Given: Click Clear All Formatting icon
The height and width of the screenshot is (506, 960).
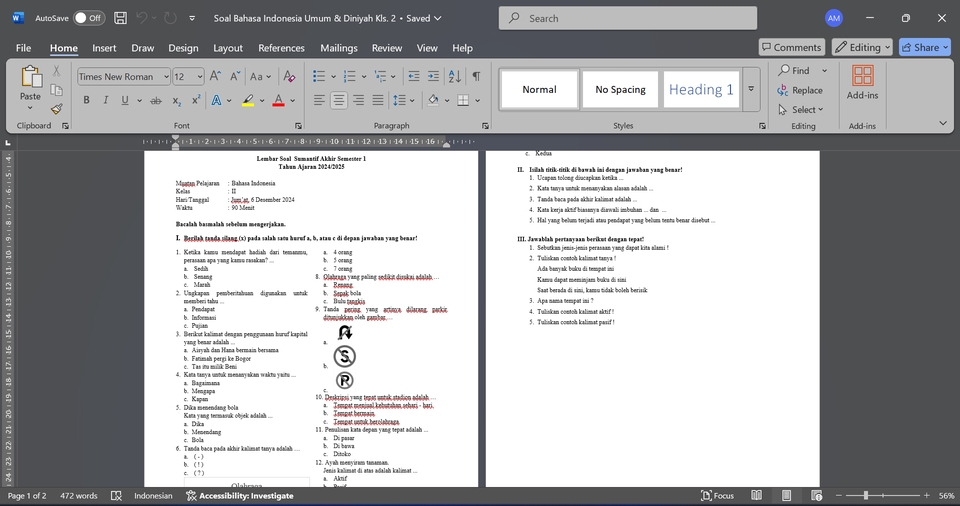Looking at the screenshot, I should pyautogui.click(x=289, y=77).
